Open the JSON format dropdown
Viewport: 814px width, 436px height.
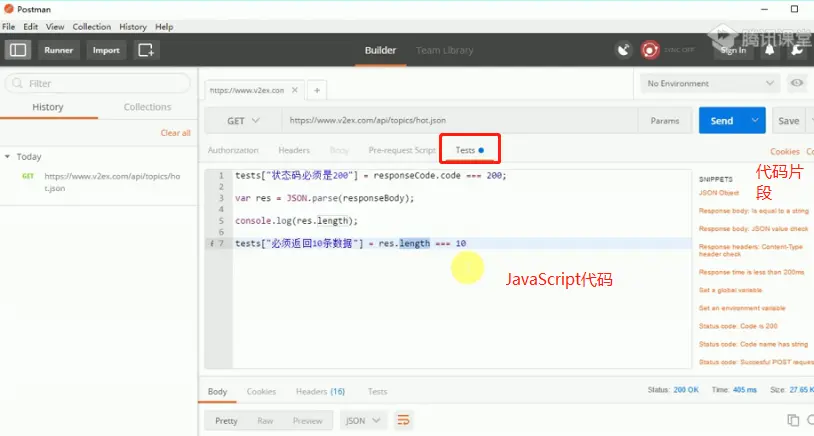(x=363, y=420)
